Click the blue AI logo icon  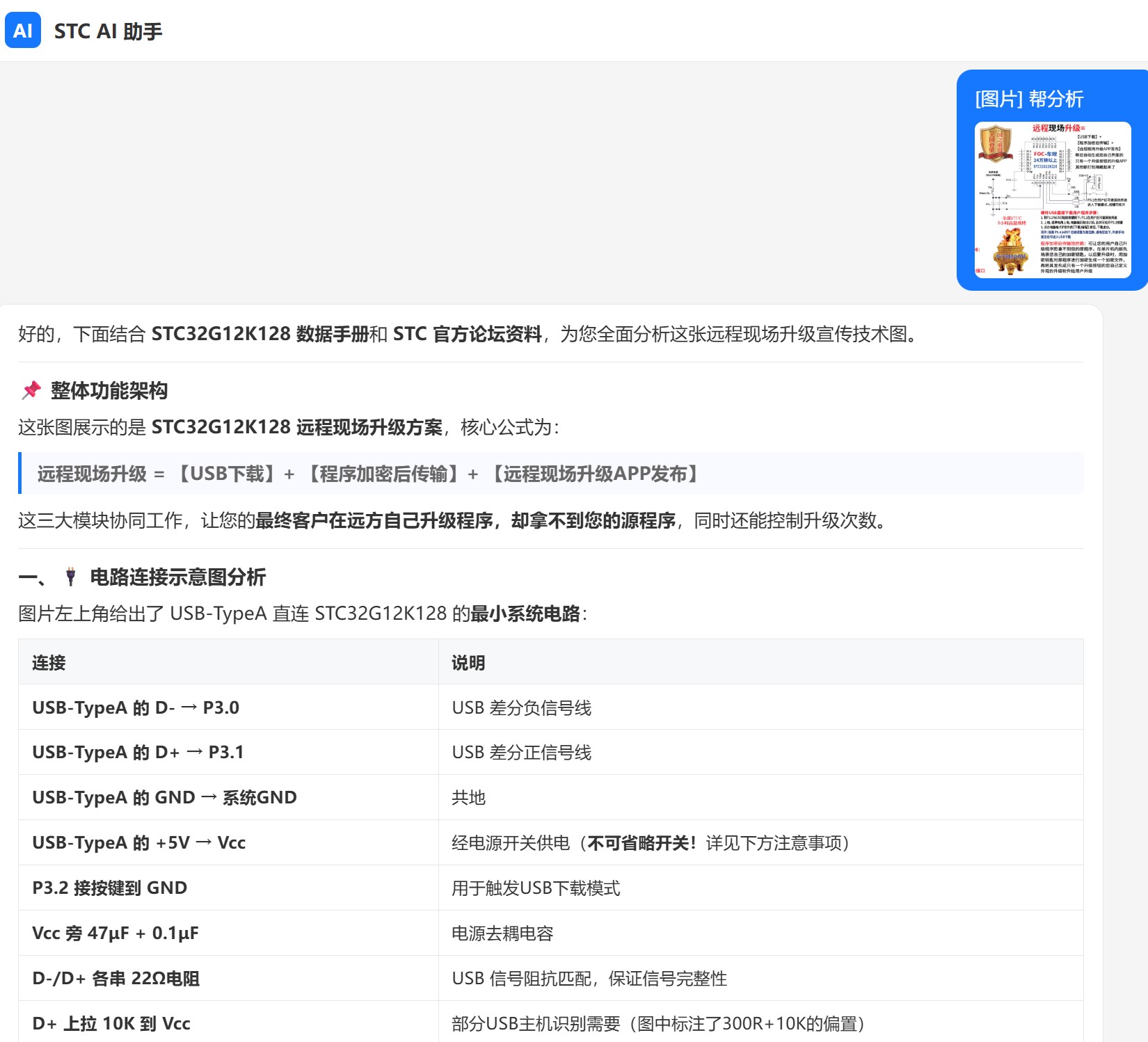23,31
